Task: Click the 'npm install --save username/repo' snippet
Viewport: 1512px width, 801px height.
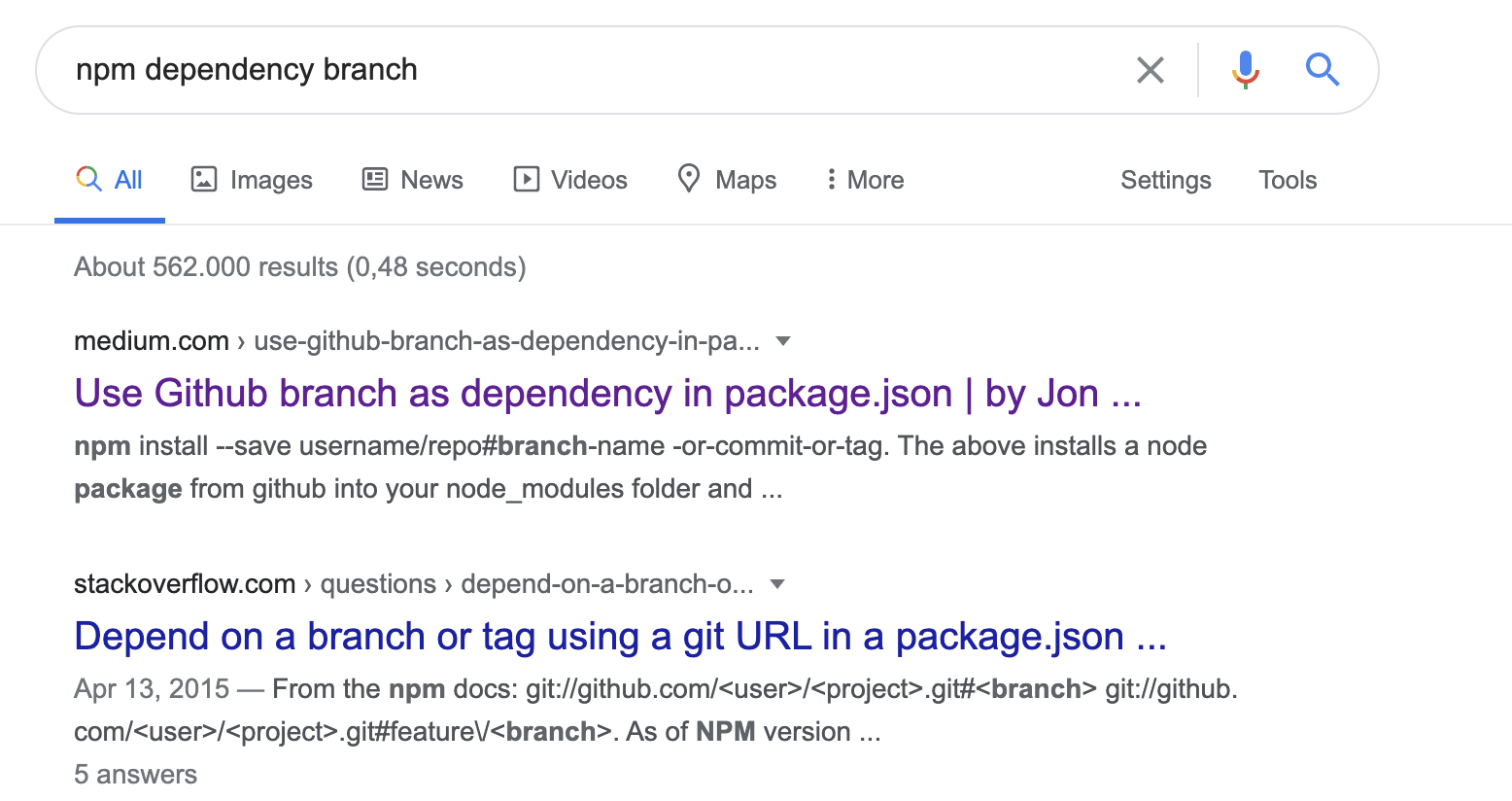Action: point(640,468)
